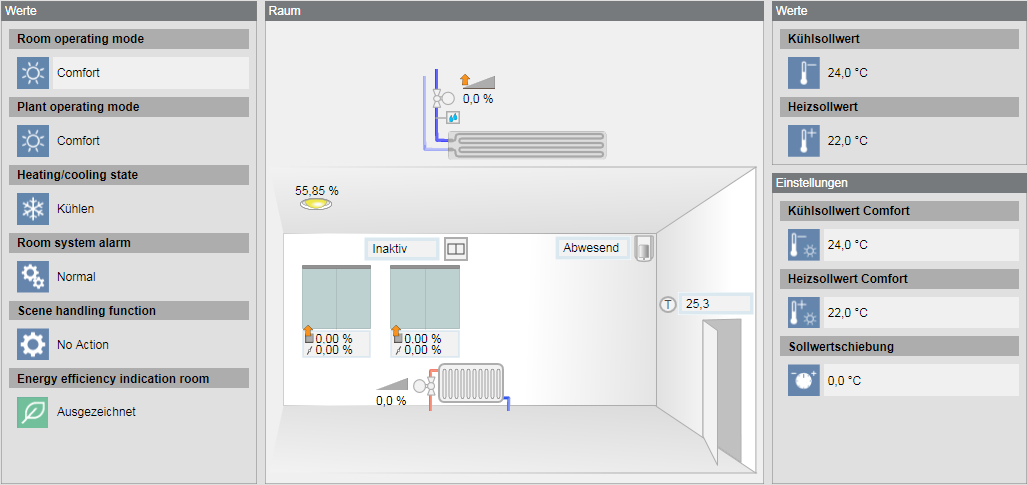Viewport: 1027px width, 485px height.
Task: Click the green leaf energy efficiency icon
Action: [33, 412]
